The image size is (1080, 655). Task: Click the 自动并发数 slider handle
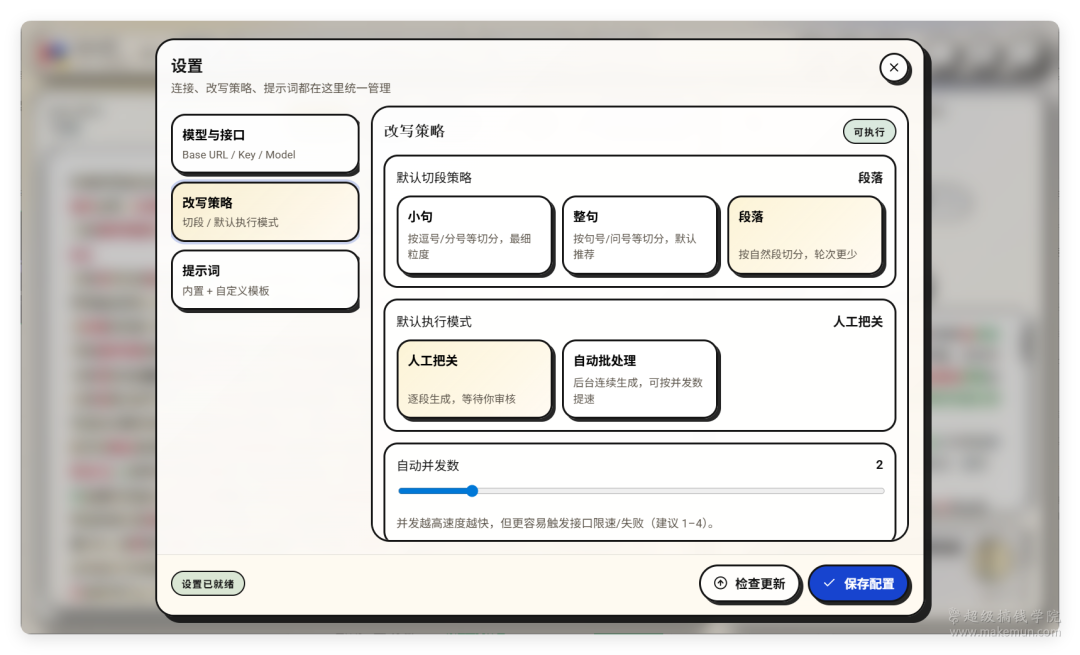pyautogui.click(x=472, y=491)
